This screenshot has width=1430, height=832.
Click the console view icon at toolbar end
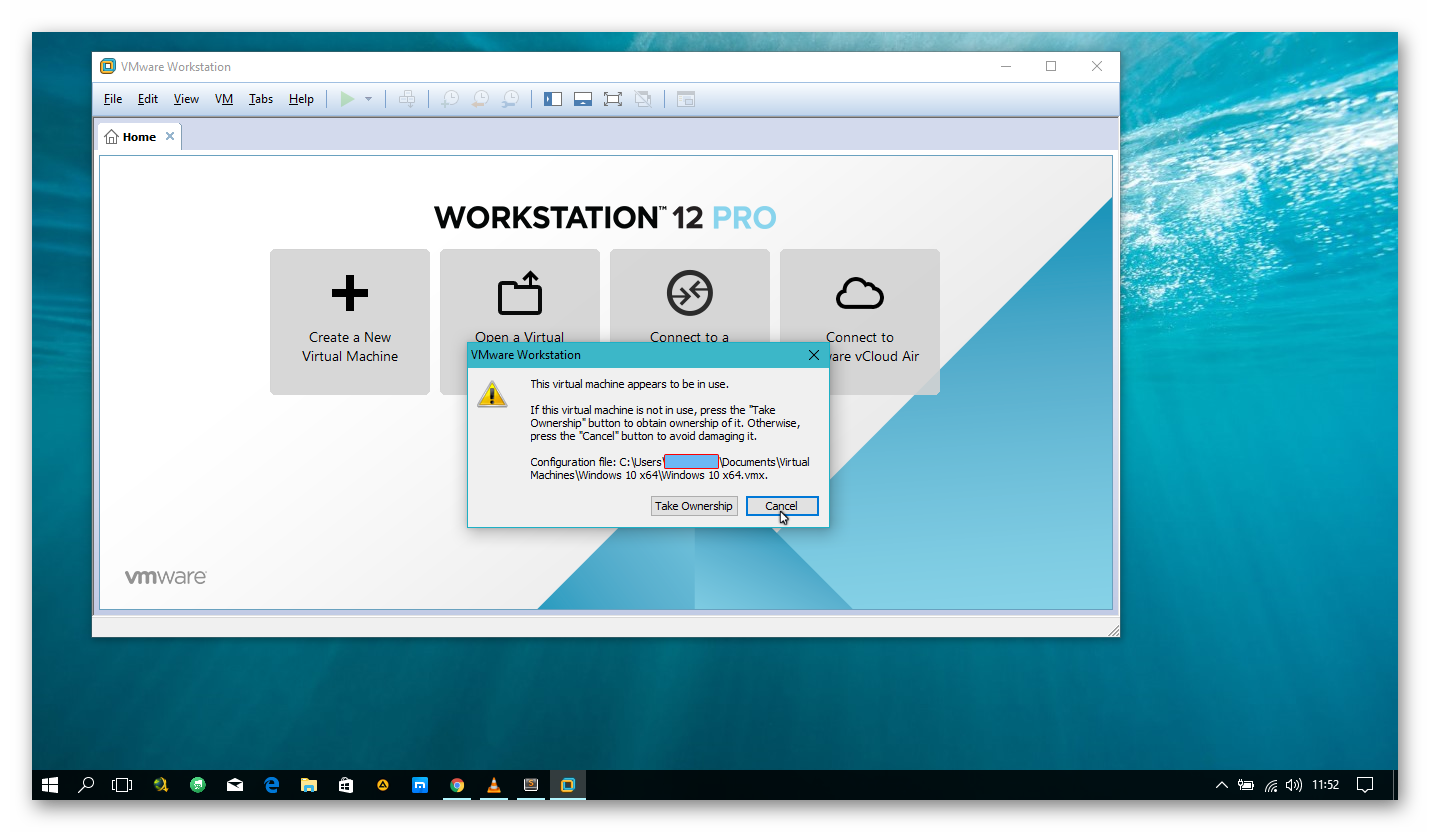(685, 99)
